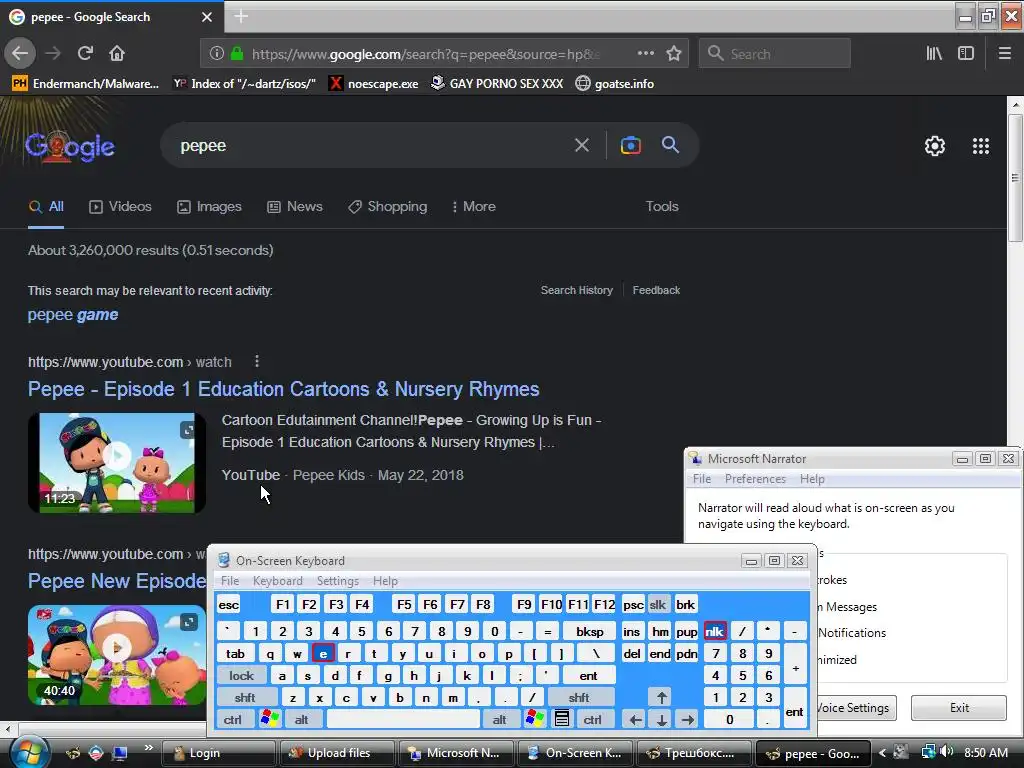Open page actions three-dot menu in address bar
The image size is (1024, 768).
pyautogui.click(x=645, y=54)
